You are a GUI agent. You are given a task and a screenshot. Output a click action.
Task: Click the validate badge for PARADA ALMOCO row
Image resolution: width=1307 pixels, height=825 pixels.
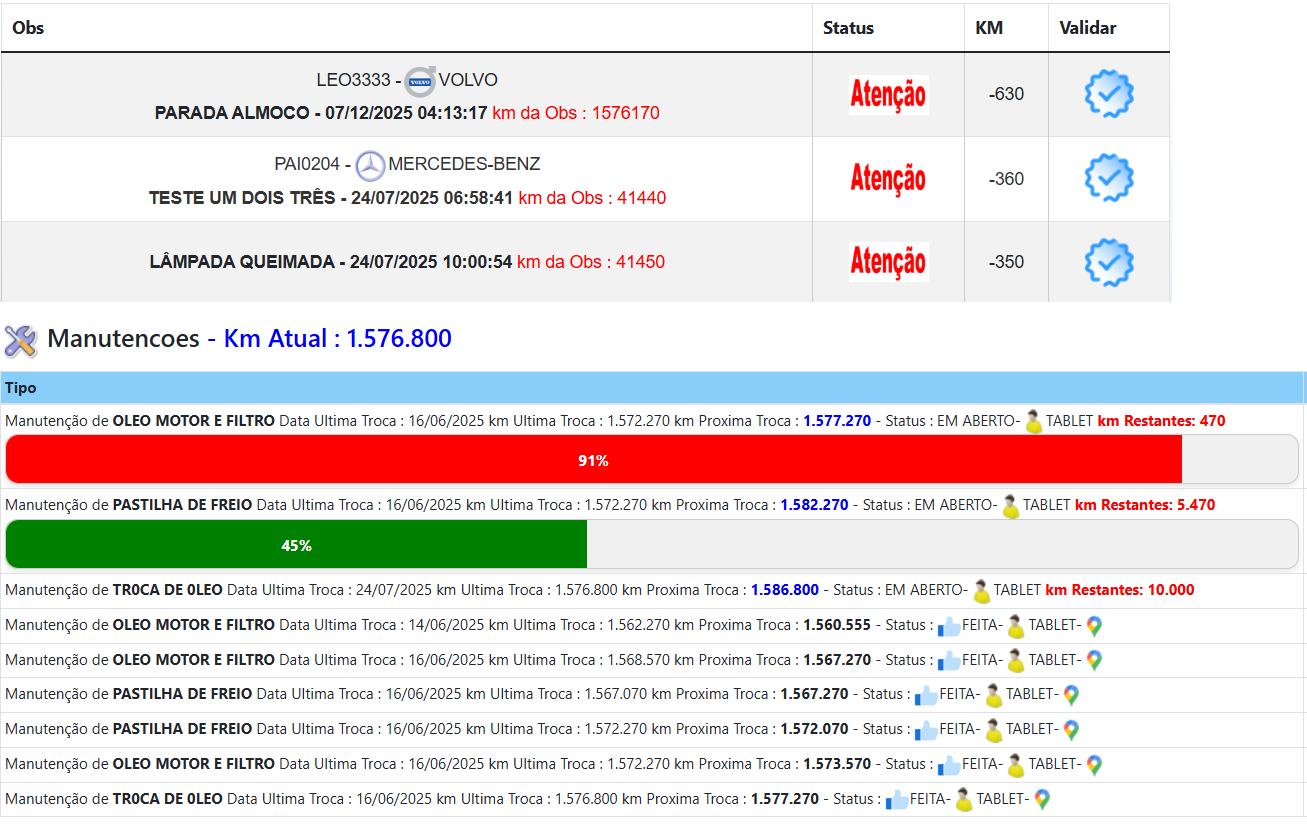1109,95
